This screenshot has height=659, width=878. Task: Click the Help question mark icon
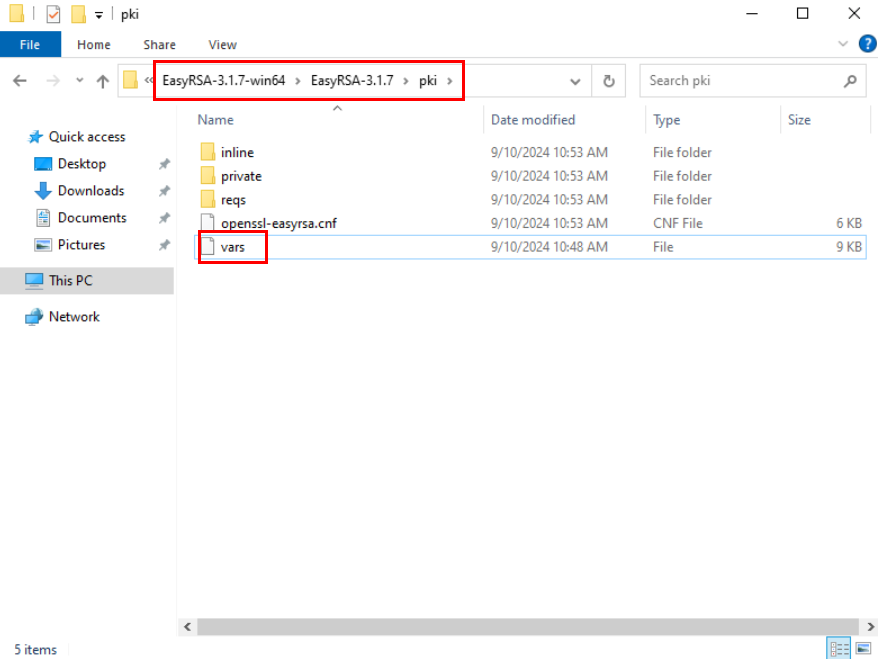(x=867, y=44)
